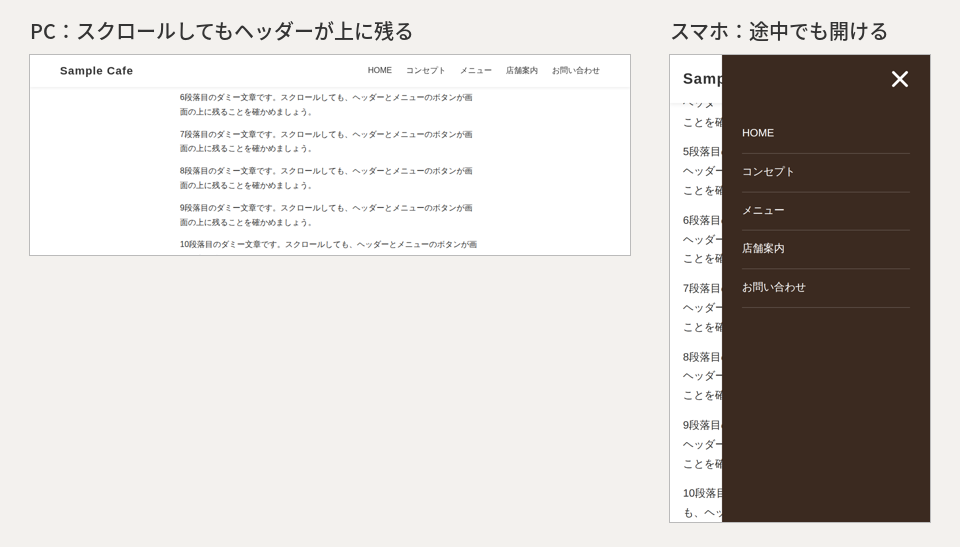Close the mobile menu with the X icon

[899, 79]
